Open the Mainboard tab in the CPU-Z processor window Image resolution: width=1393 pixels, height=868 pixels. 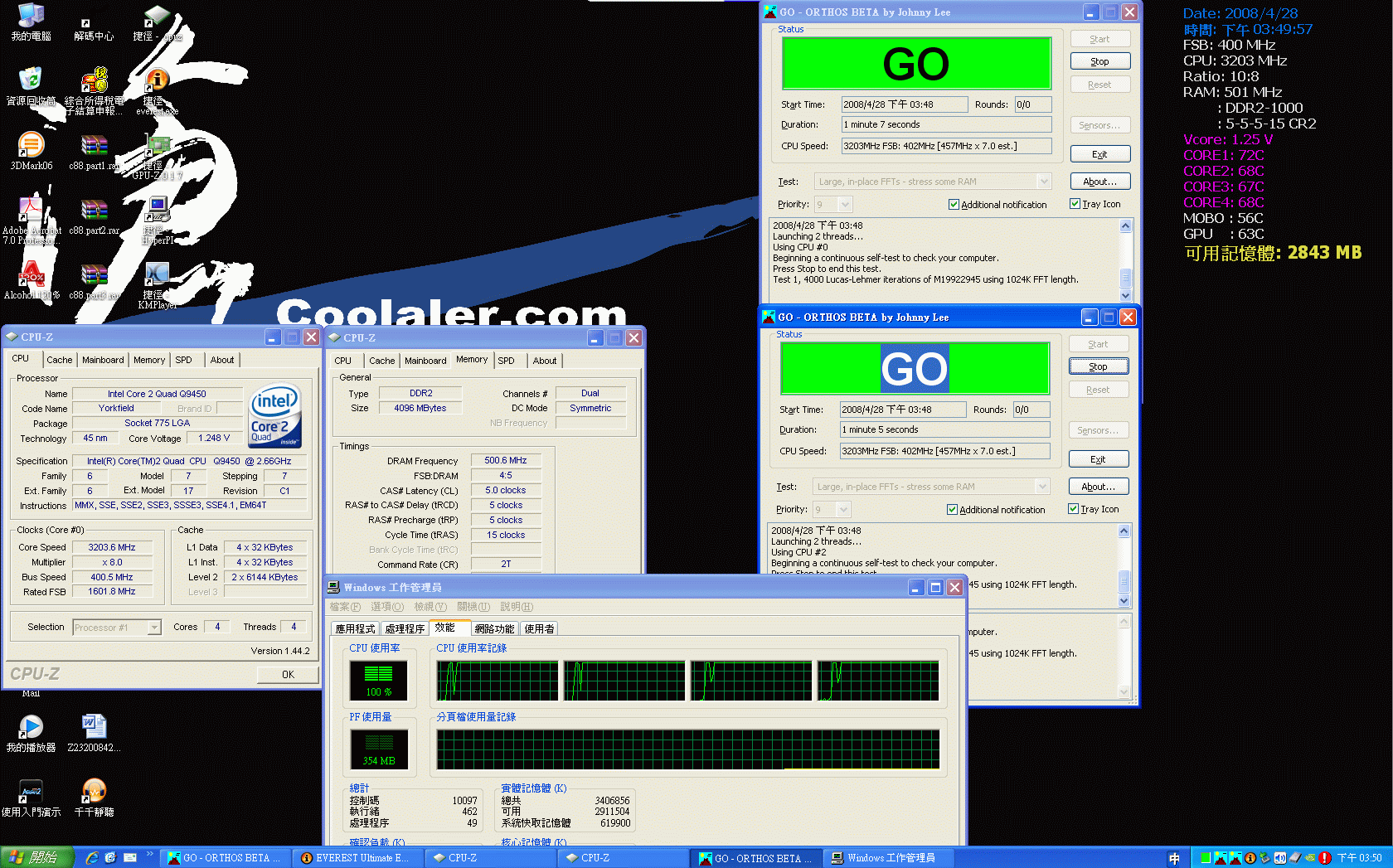(103, 360)
